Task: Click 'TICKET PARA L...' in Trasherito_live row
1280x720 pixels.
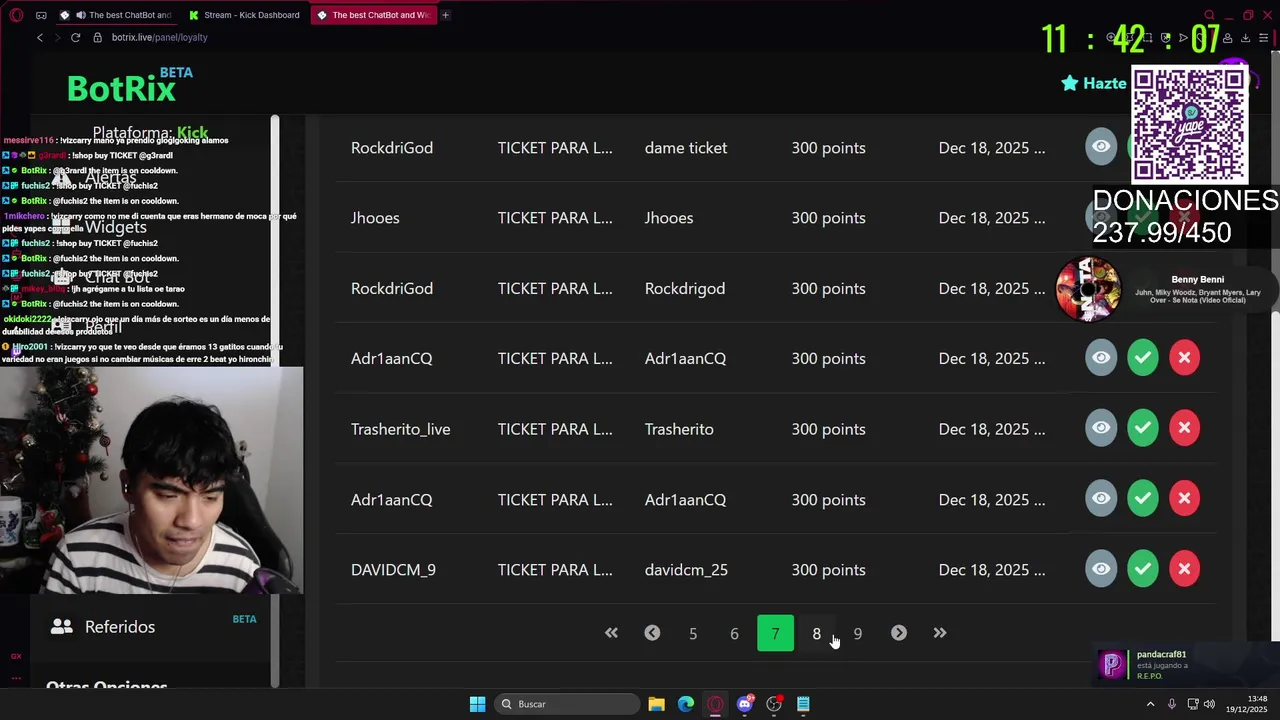Action: point(555,429)
